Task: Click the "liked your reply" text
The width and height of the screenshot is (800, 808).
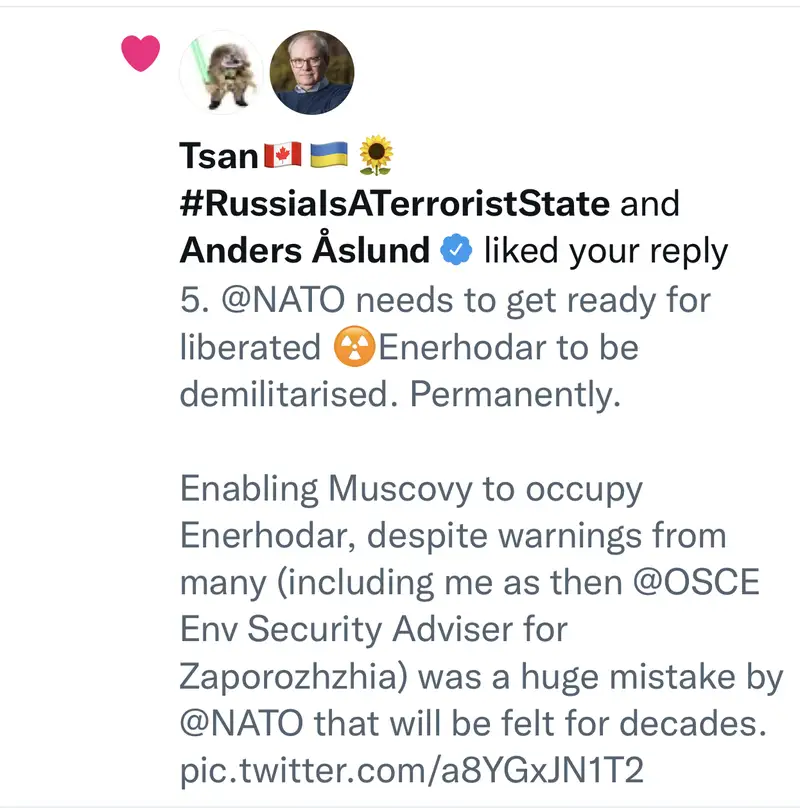Action: [x=605, y=251]
